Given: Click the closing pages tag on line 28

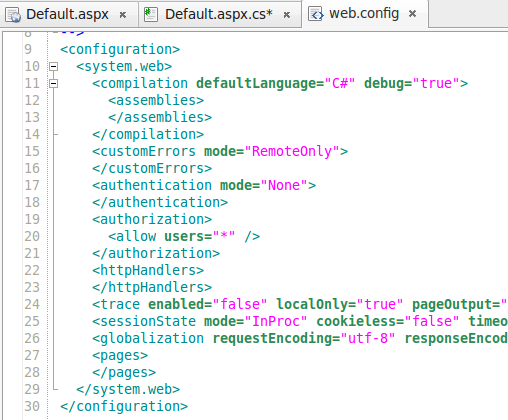Looking at the screenshot, I should [x=124, y=372].
